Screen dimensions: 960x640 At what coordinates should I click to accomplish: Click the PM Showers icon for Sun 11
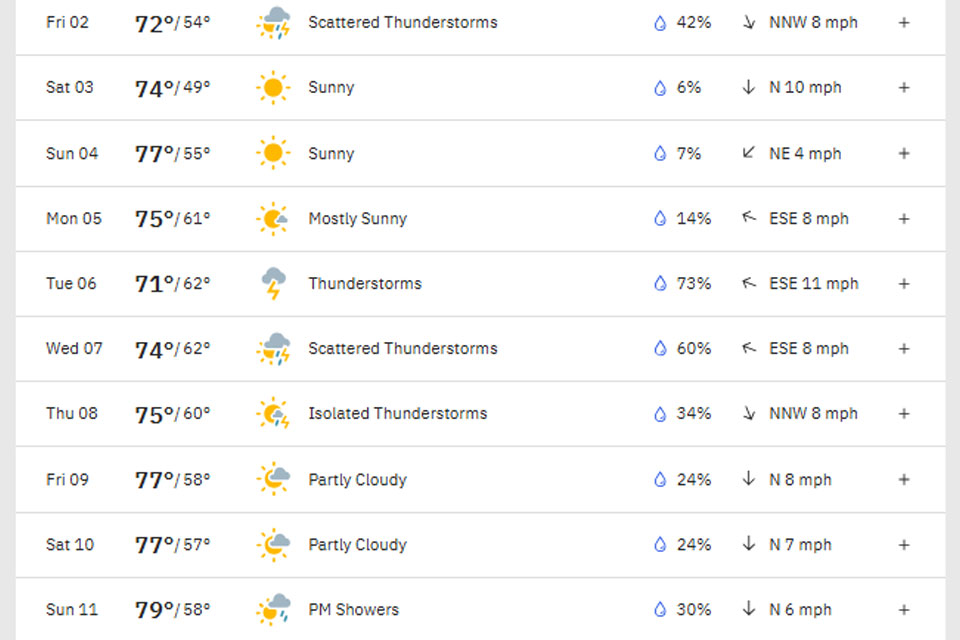pyautogui.click(x=273, y=609)
